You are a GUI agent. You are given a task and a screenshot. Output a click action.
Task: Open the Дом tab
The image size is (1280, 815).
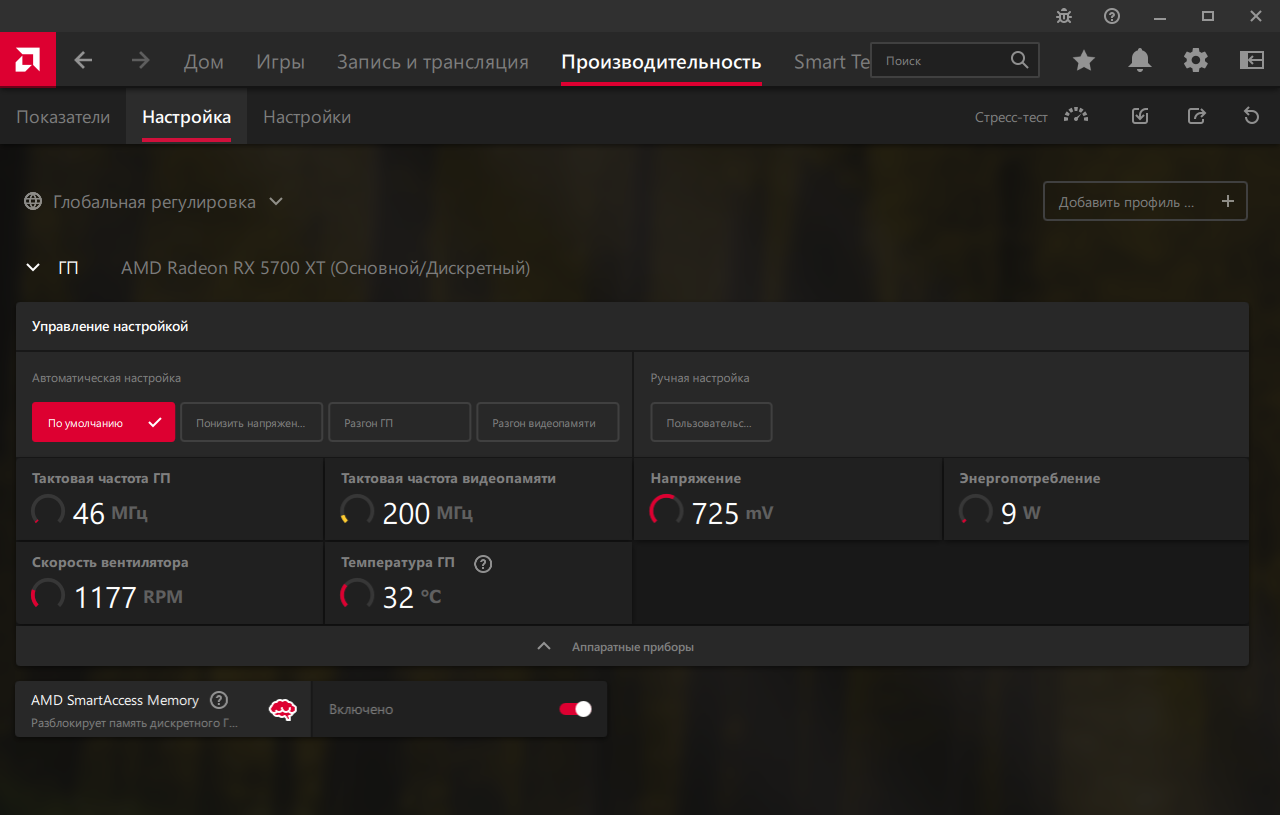pyautogui.click(x=204, y=62)
